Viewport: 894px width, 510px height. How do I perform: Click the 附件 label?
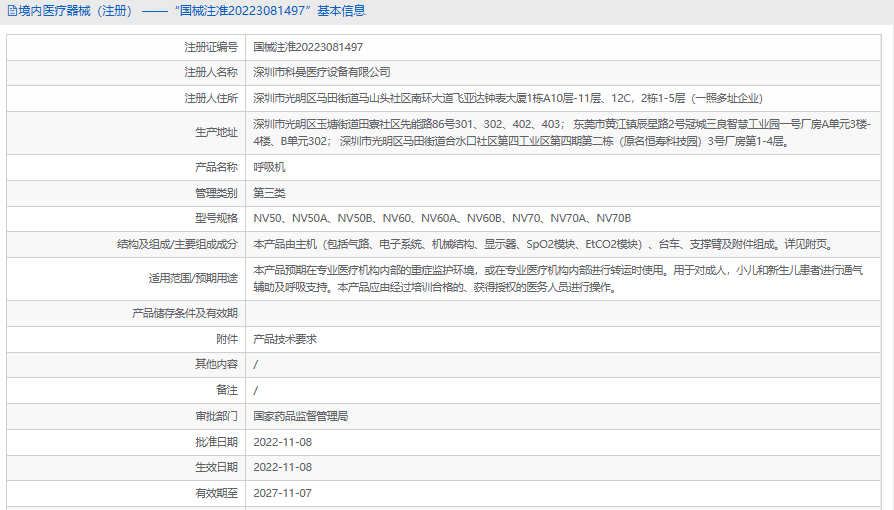[227, 339]
